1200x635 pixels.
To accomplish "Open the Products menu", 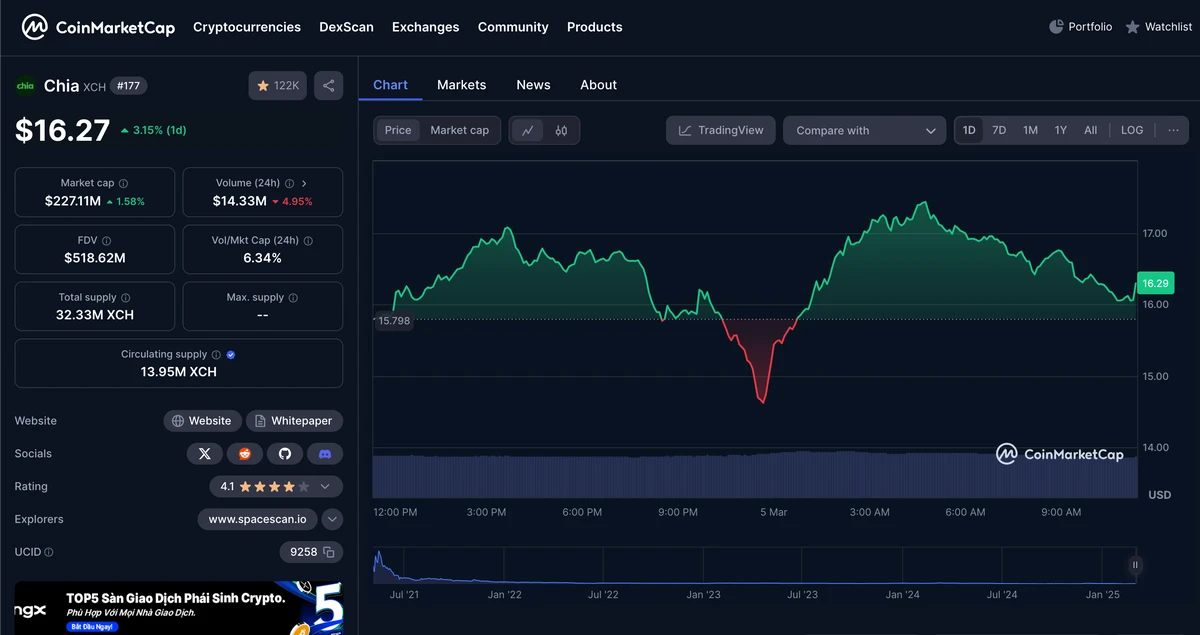I will tap(595, 27).
